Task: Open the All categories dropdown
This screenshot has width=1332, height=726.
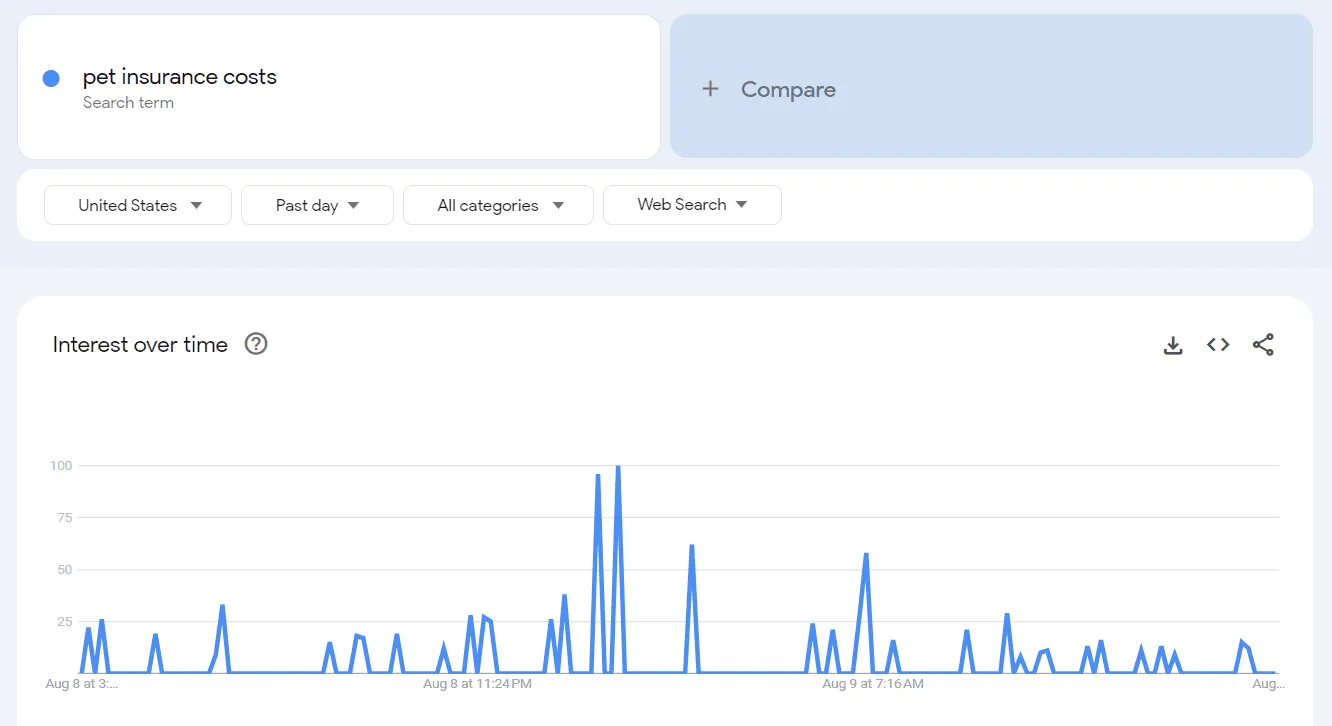Action: (498, 205)
